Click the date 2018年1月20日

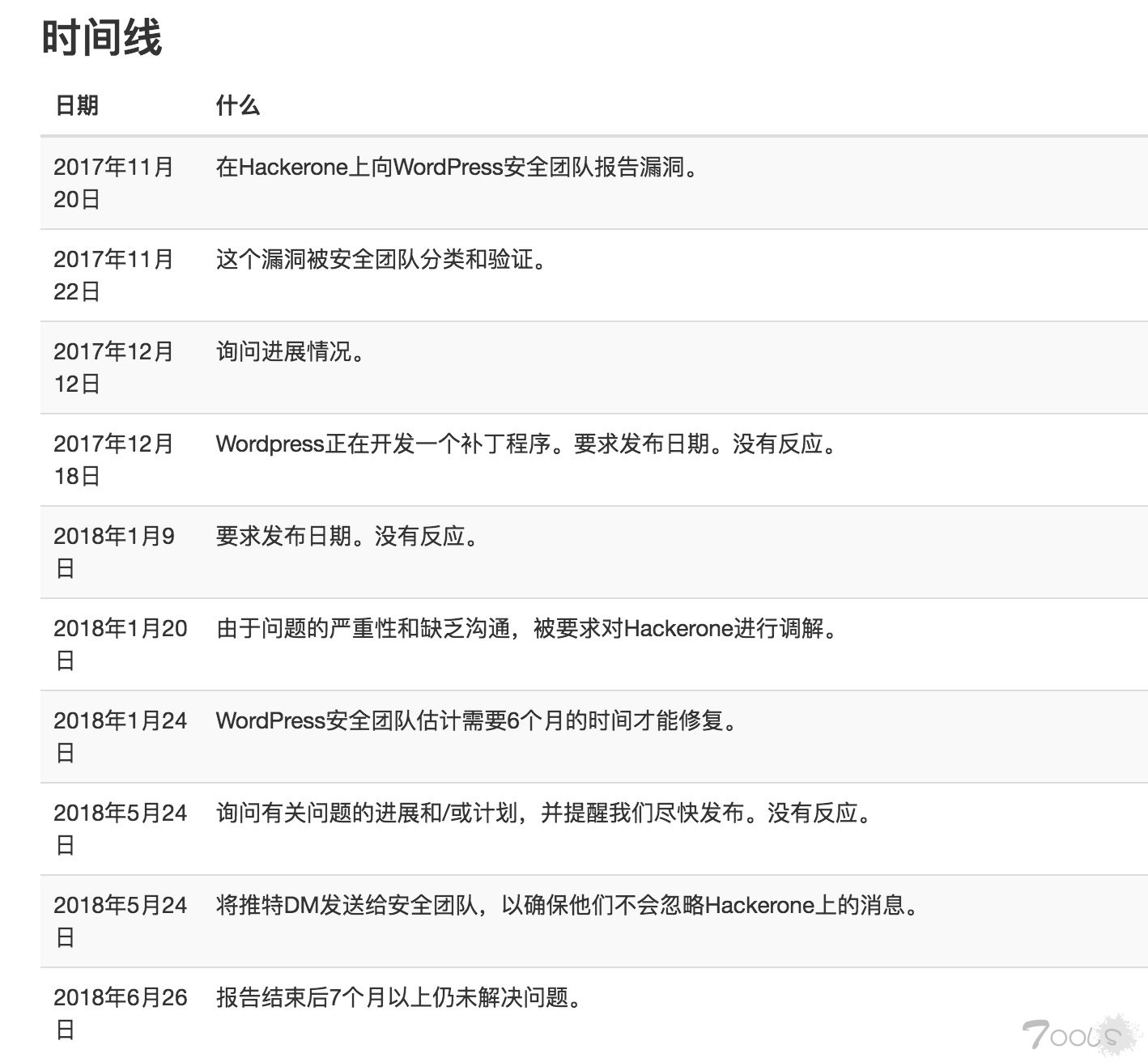click(121, 644)
